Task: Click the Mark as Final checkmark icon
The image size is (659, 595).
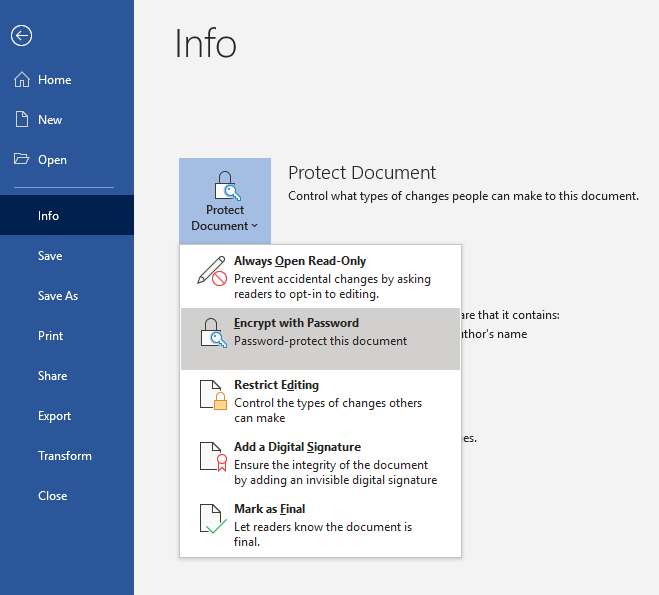Action: point(214,519)
